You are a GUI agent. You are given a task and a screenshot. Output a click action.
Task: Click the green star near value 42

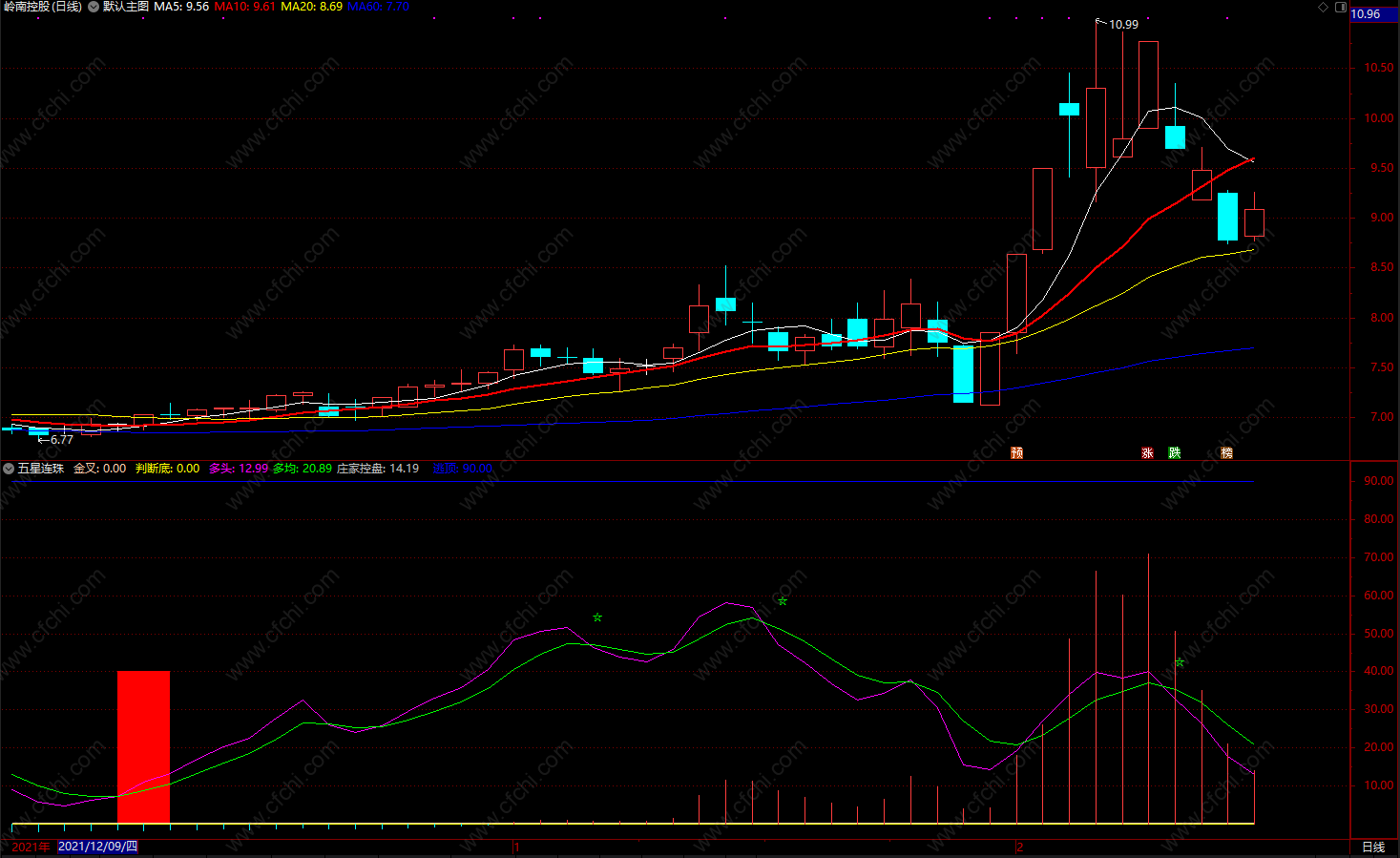coord(1180,661)
